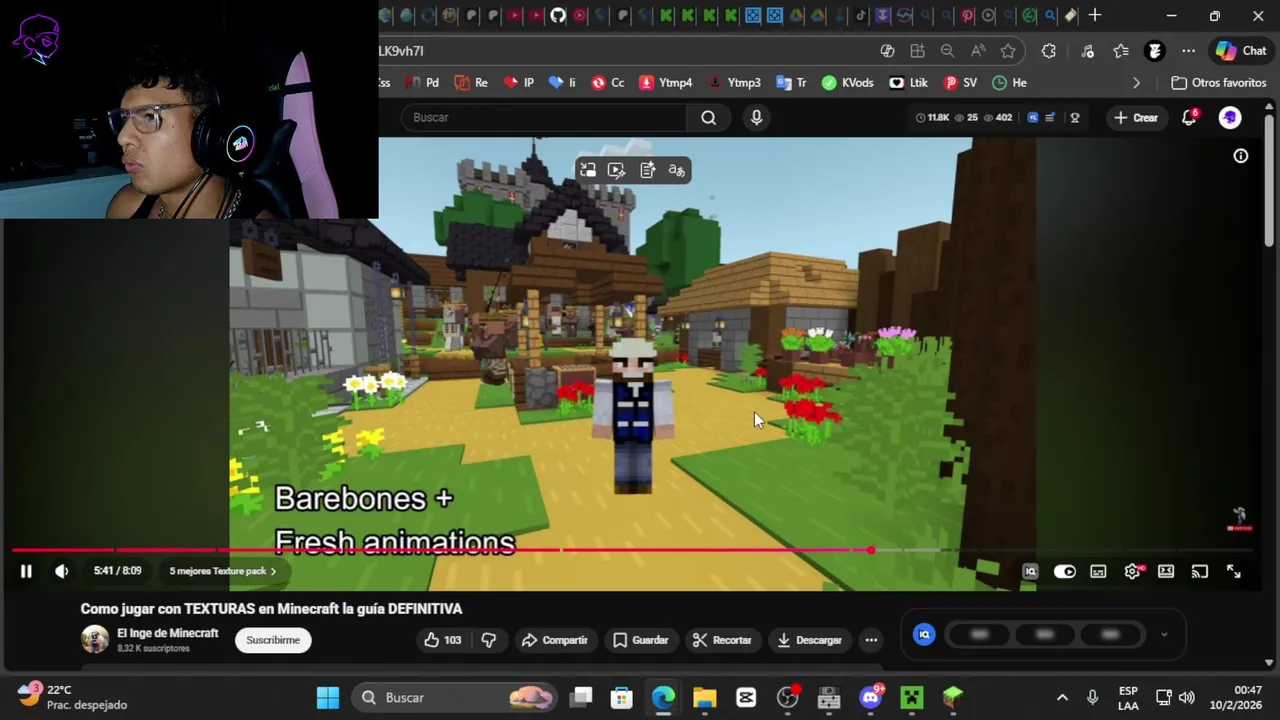Image resolution: width=1280 pixels, height=720 pixels.
Task: Open the ESP LAA language switcher
Action: point(1128,698)
